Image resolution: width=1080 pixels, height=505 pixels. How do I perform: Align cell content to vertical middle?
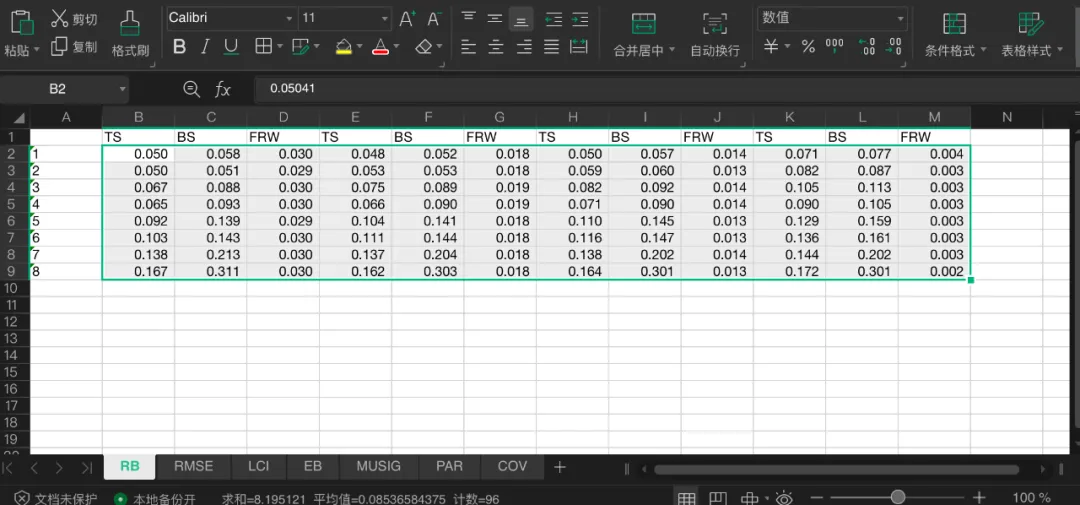coord(495,18)
